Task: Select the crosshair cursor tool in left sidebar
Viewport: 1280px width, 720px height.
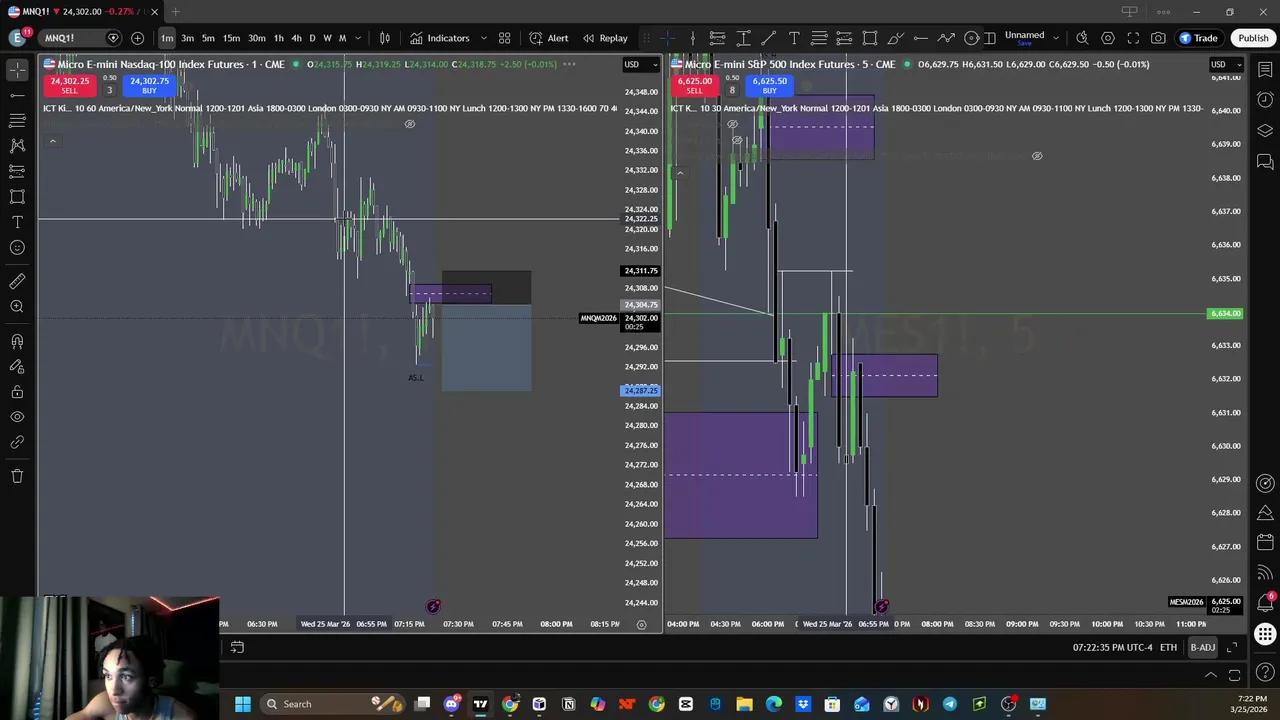Action: [17, 70]
